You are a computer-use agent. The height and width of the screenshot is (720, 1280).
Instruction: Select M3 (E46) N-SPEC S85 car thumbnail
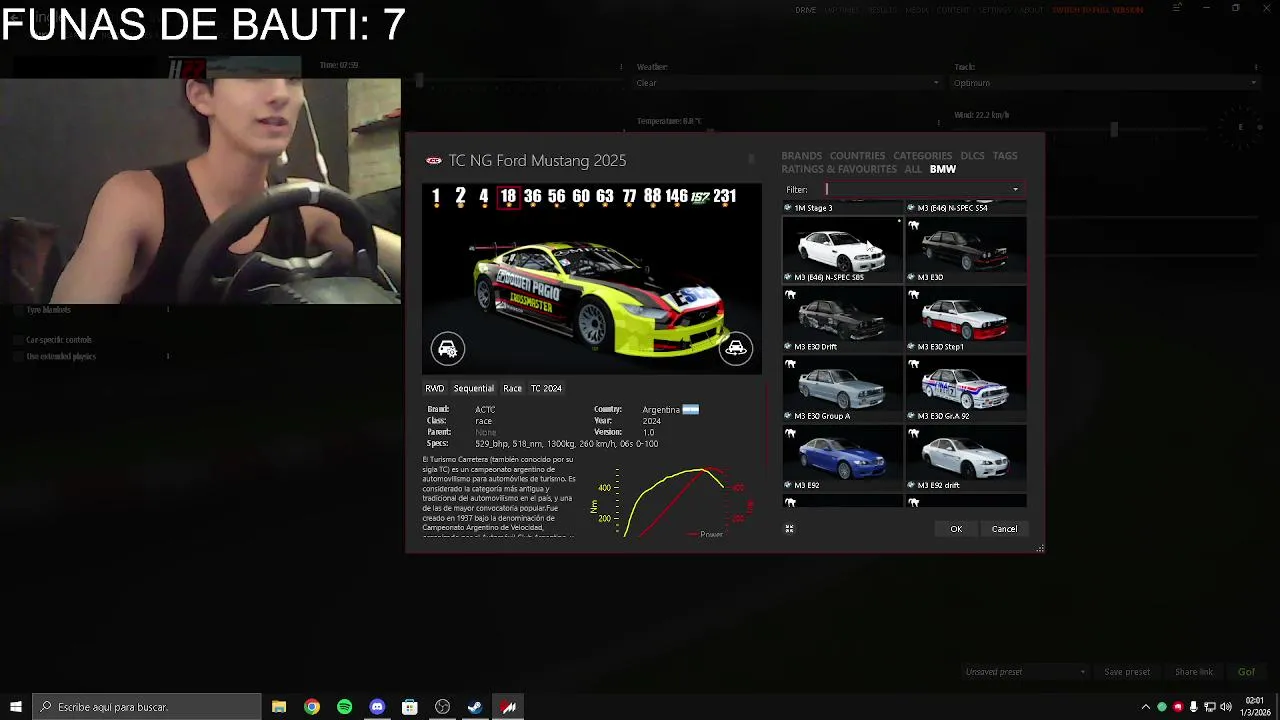[842, 251]
